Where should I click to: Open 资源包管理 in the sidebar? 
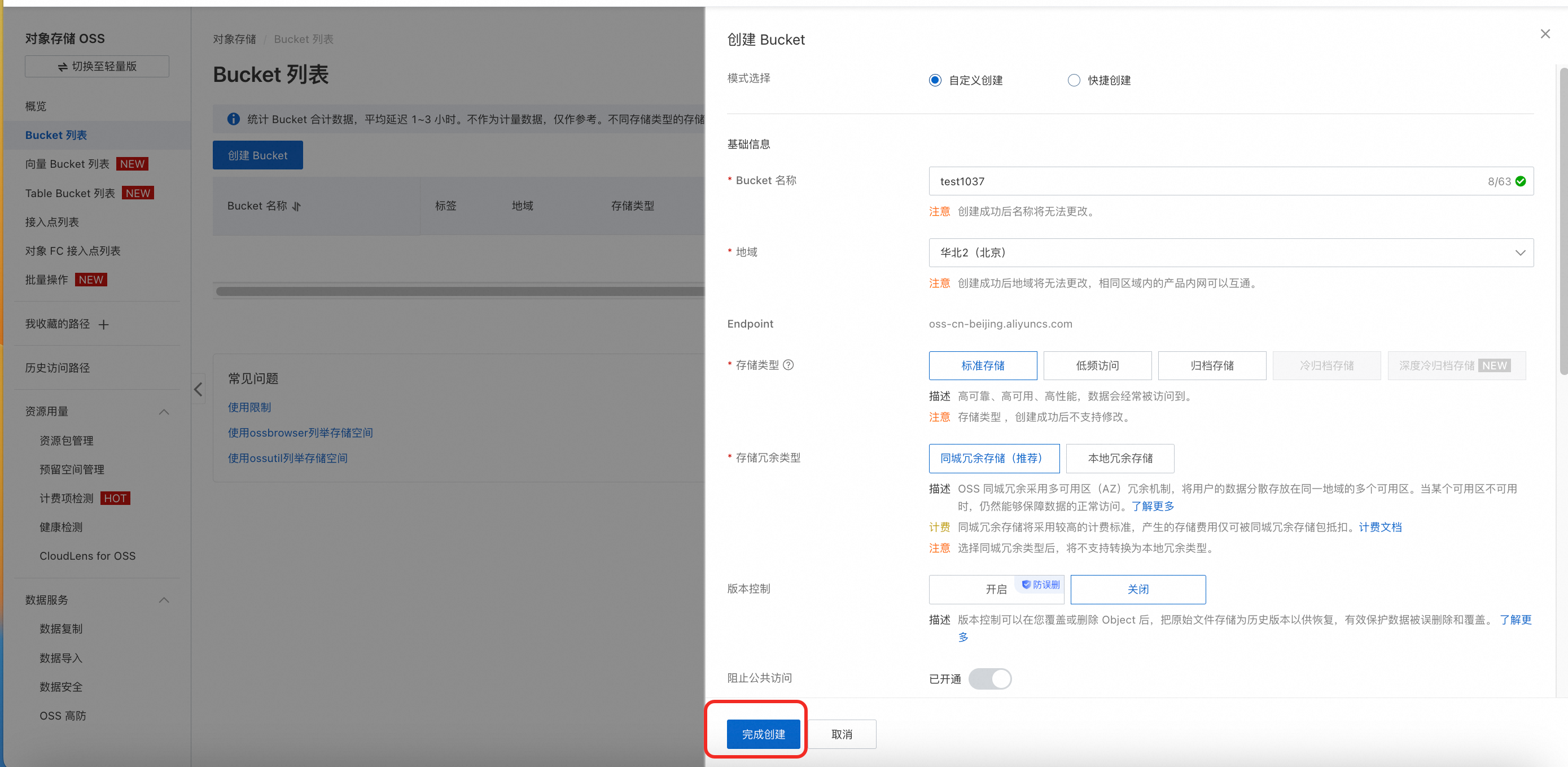point(67,441)
